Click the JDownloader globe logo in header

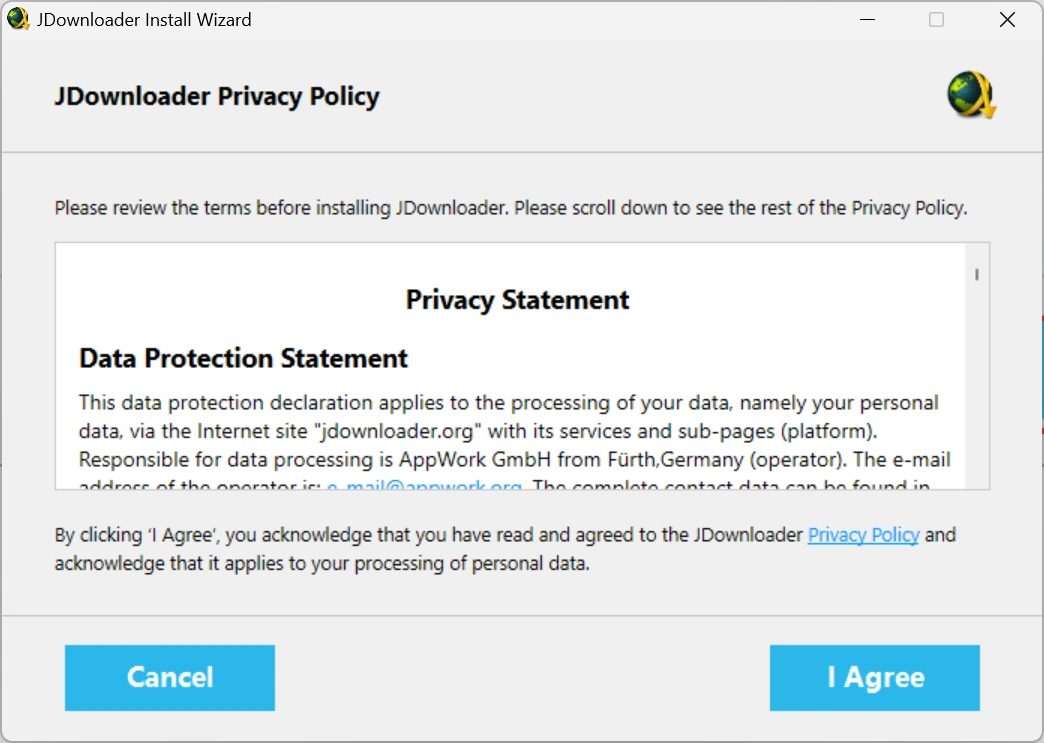coord(971,95)
